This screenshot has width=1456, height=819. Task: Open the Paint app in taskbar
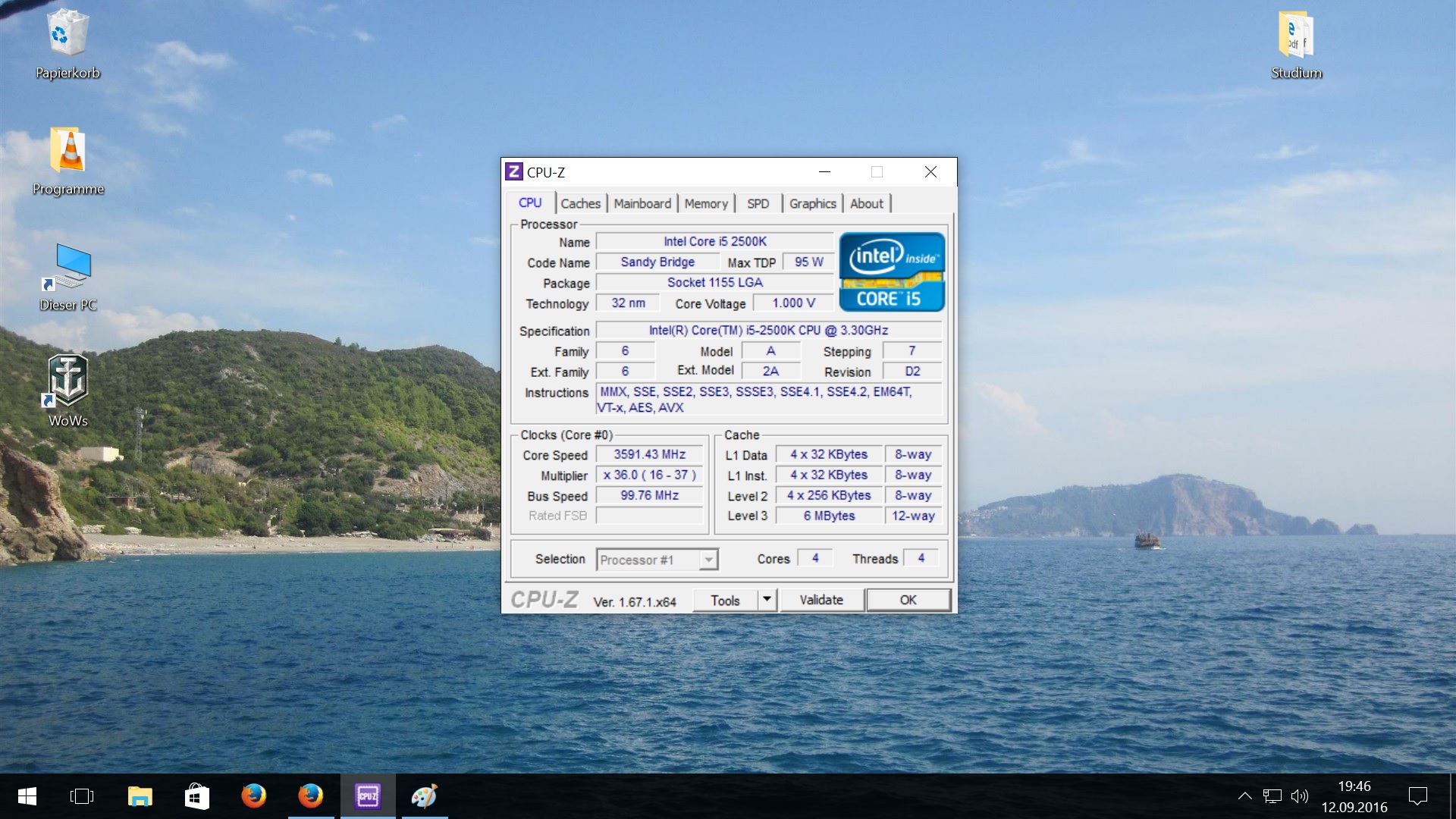click(x=425, y=796)
